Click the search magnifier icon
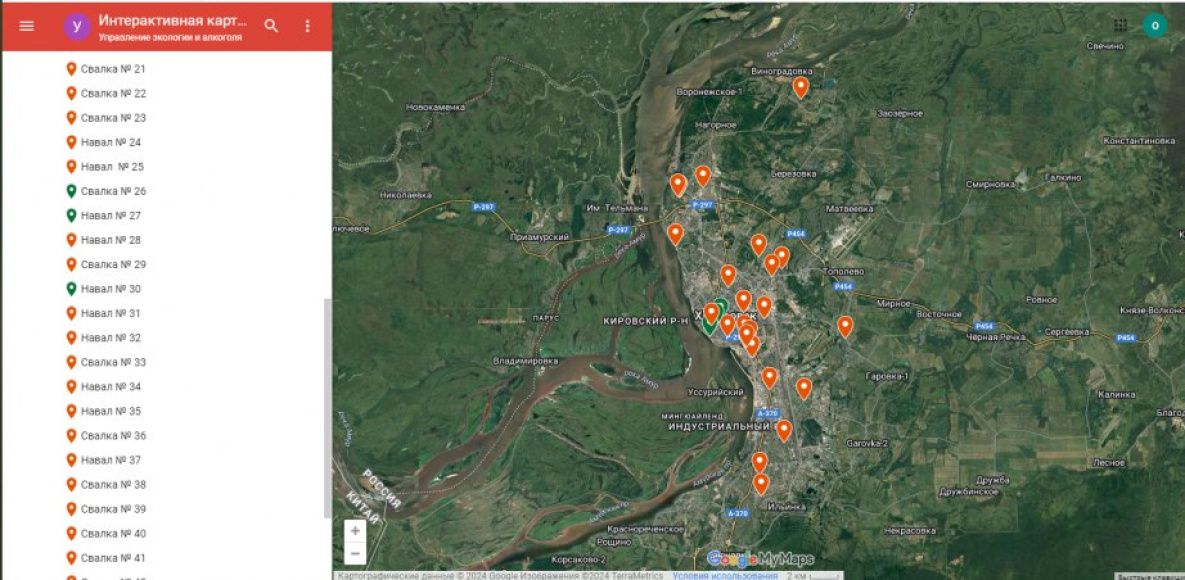1185x580 pixels. pyautogui.click(x=271, y=26)
